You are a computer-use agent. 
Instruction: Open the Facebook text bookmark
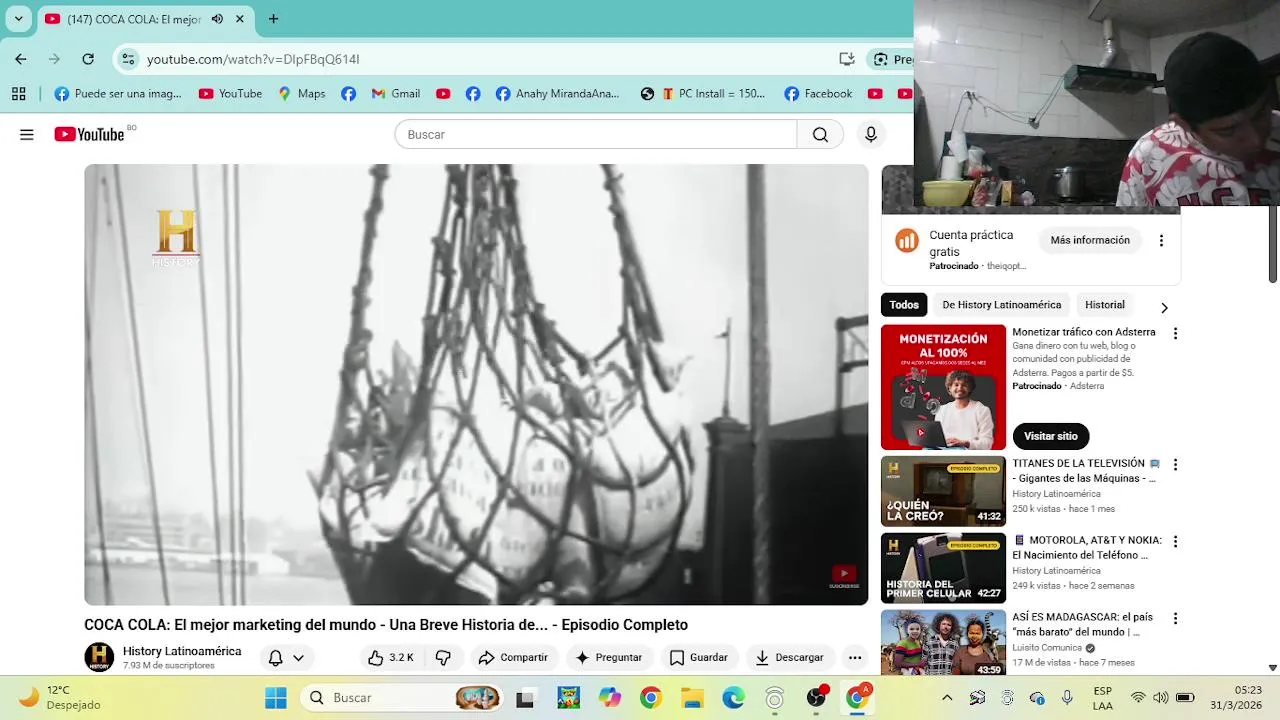pyautogui.click(x=818, y=94)
